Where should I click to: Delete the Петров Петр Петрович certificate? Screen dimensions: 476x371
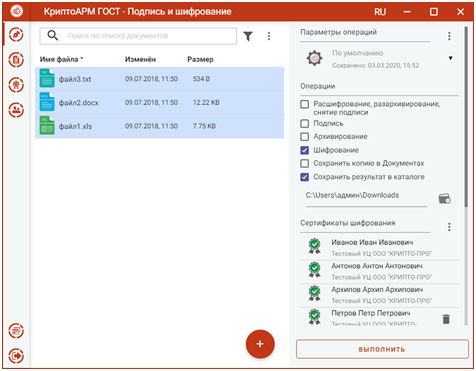pyautogui.click(x=446, y=319)
